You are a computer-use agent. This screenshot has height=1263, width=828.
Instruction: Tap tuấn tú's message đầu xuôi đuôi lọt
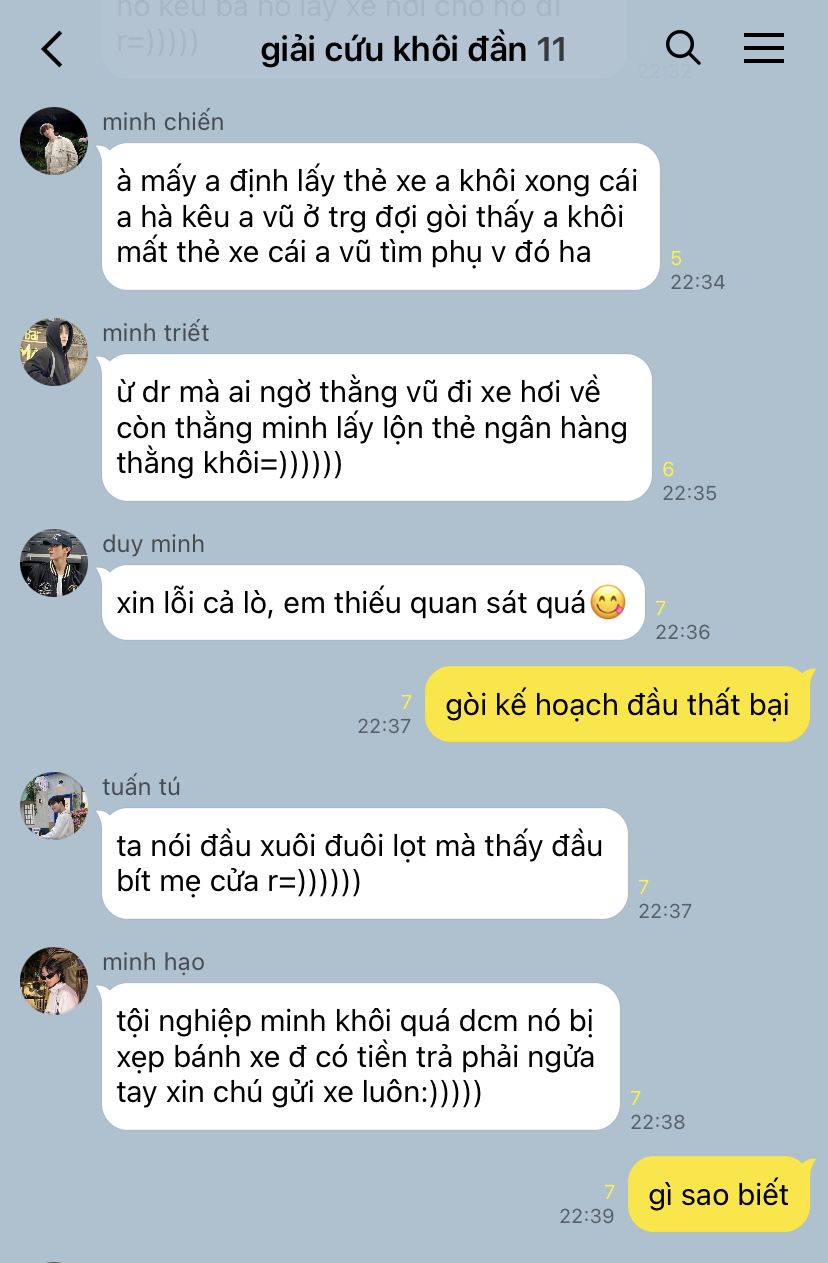click(x=364, y=864)
